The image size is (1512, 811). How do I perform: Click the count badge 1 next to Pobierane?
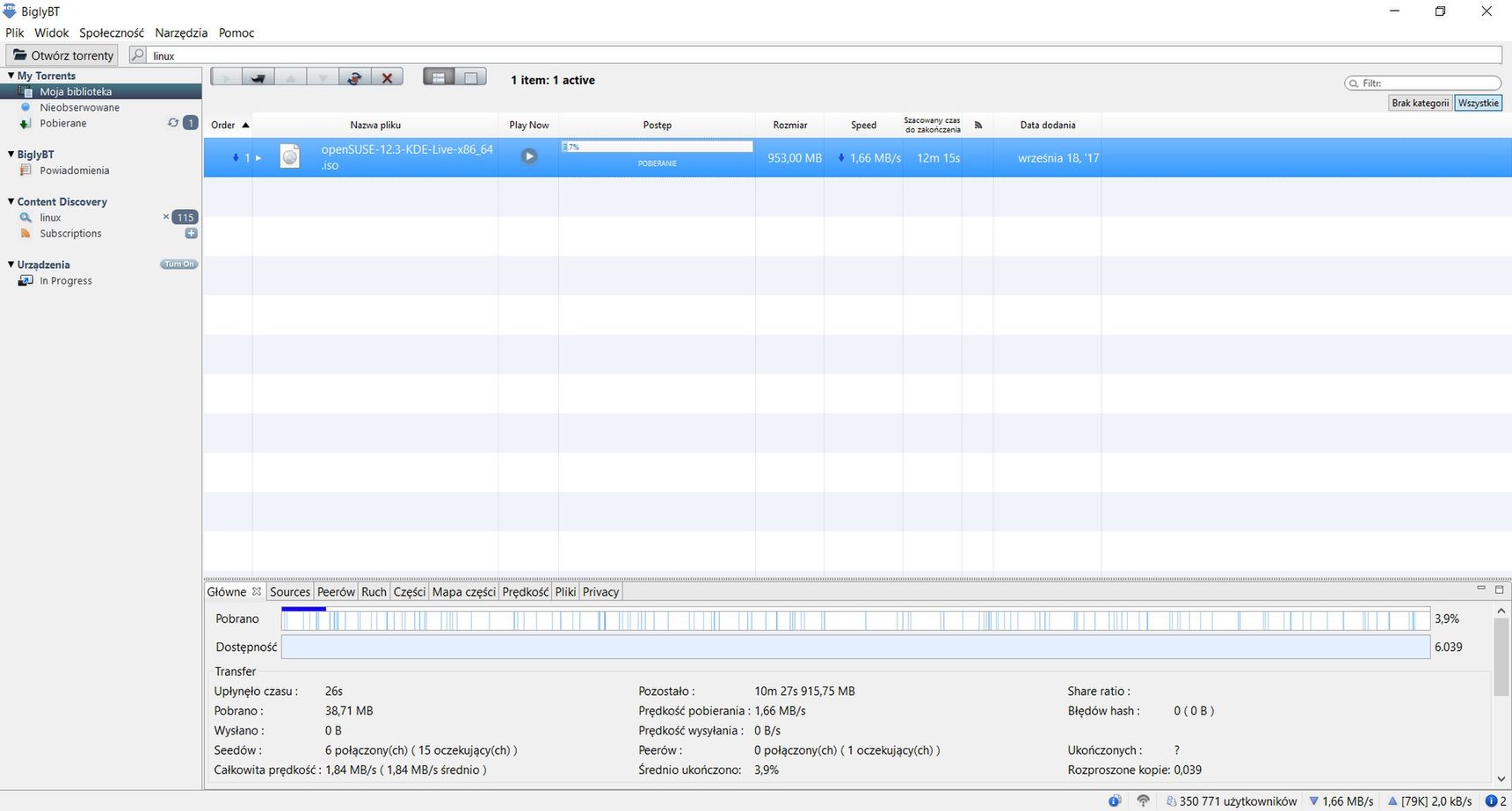(190, 123)
